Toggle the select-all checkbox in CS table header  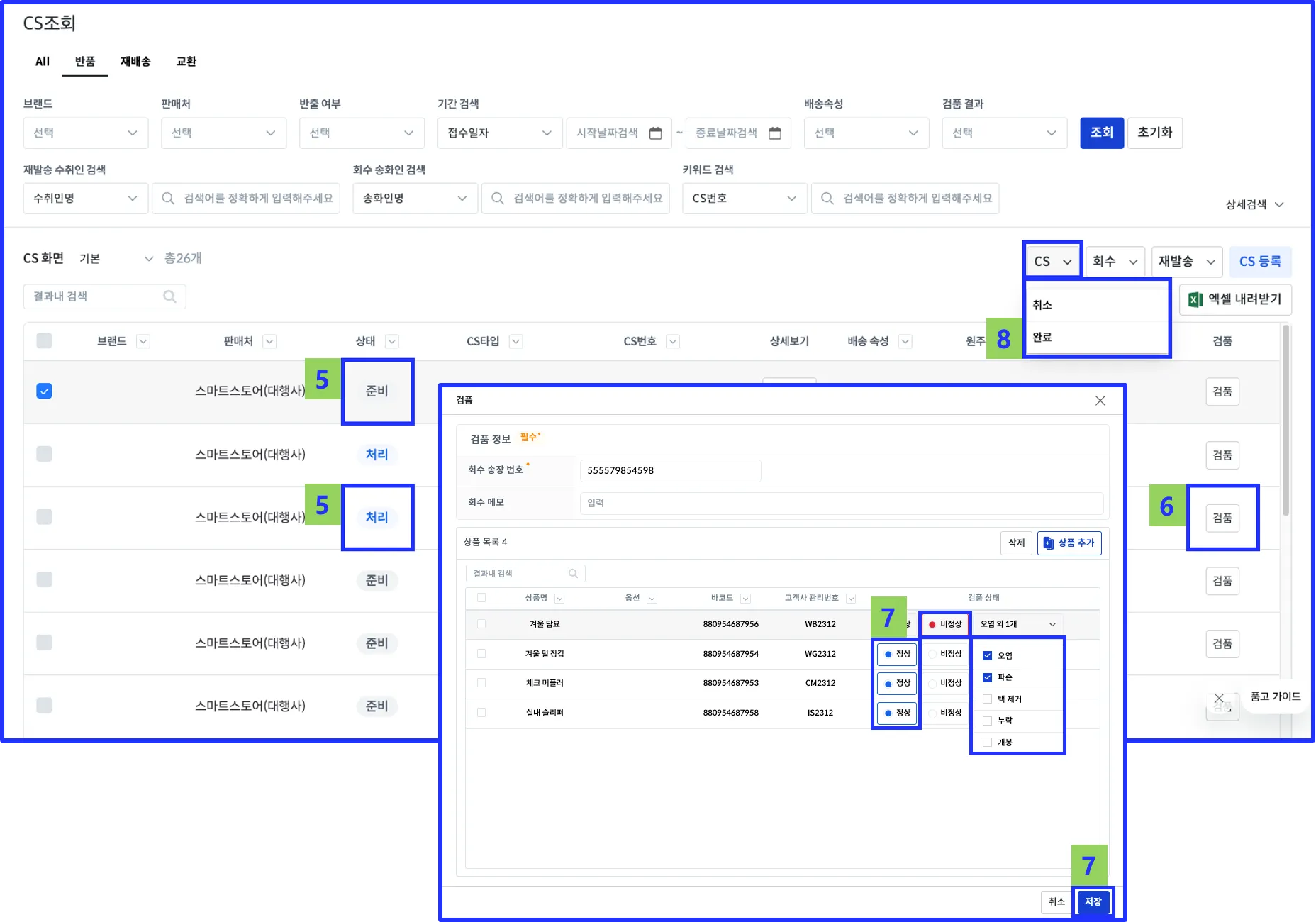point(44,341)
